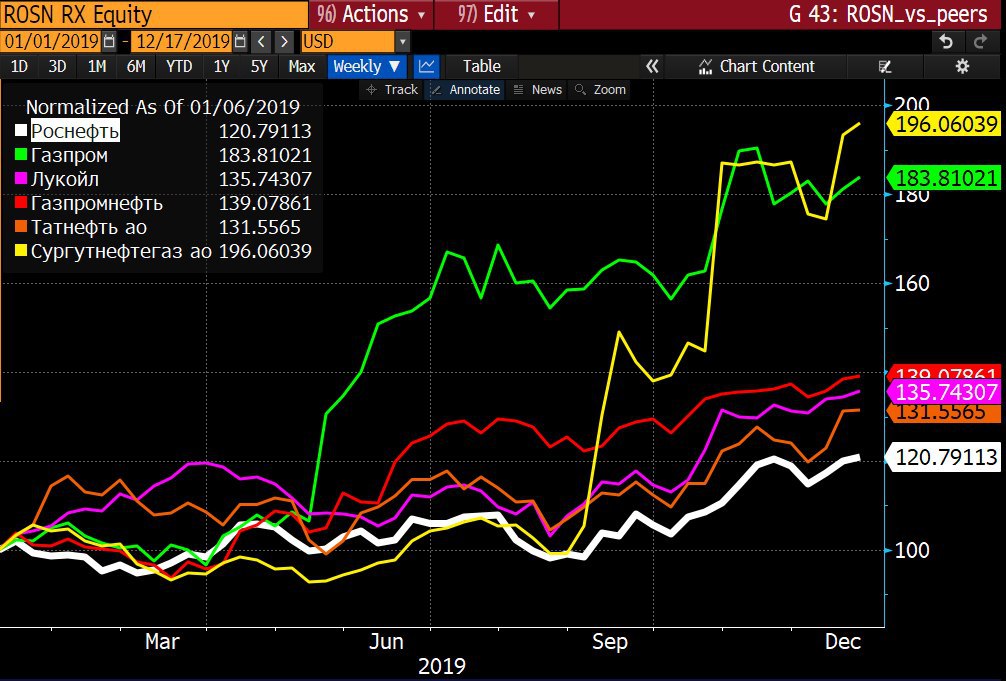
Task: Click the magenta Лукойл legend swatch
Action: pos(21,179)
